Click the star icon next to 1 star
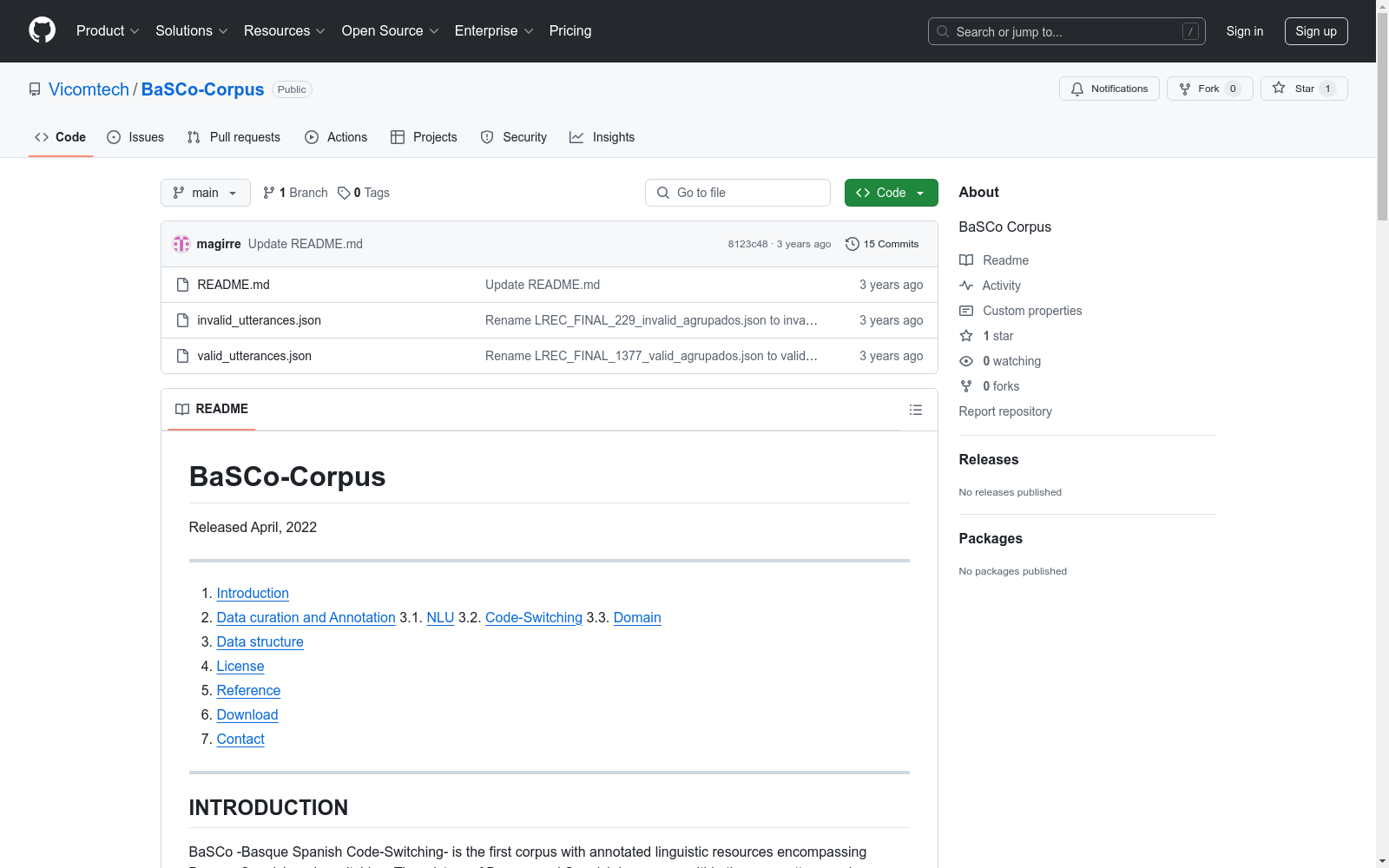1389x868 pixels. coord(966,336)
